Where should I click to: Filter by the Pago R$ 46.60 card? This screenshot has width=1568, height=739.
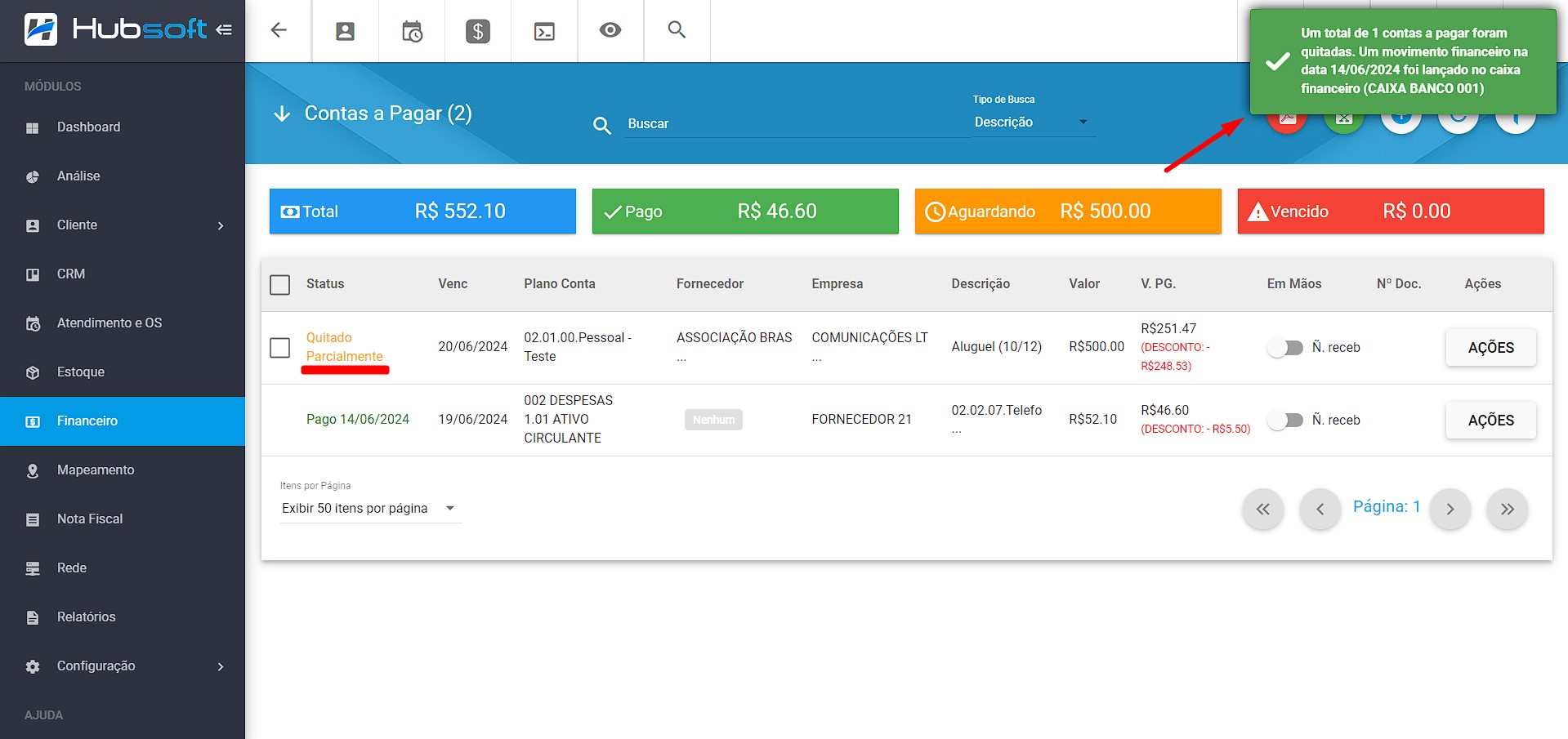(745, 211)
